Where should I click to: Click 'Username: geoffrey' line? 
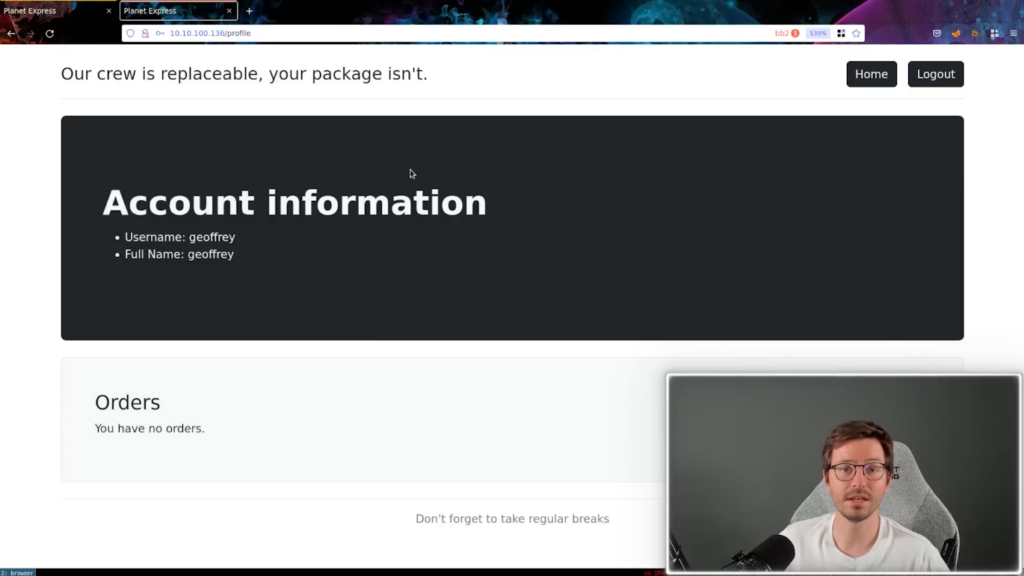coord(180,237)
